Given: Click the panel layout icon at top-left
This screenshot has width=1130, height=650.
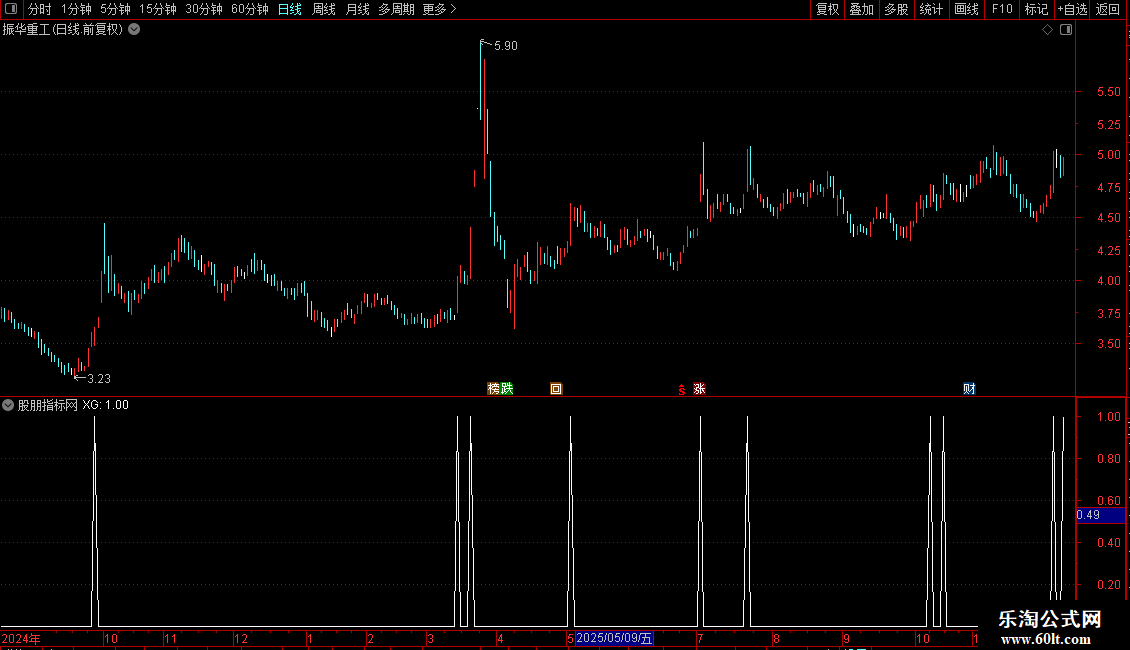Looking at the screenshot, I should click(11, 9).
